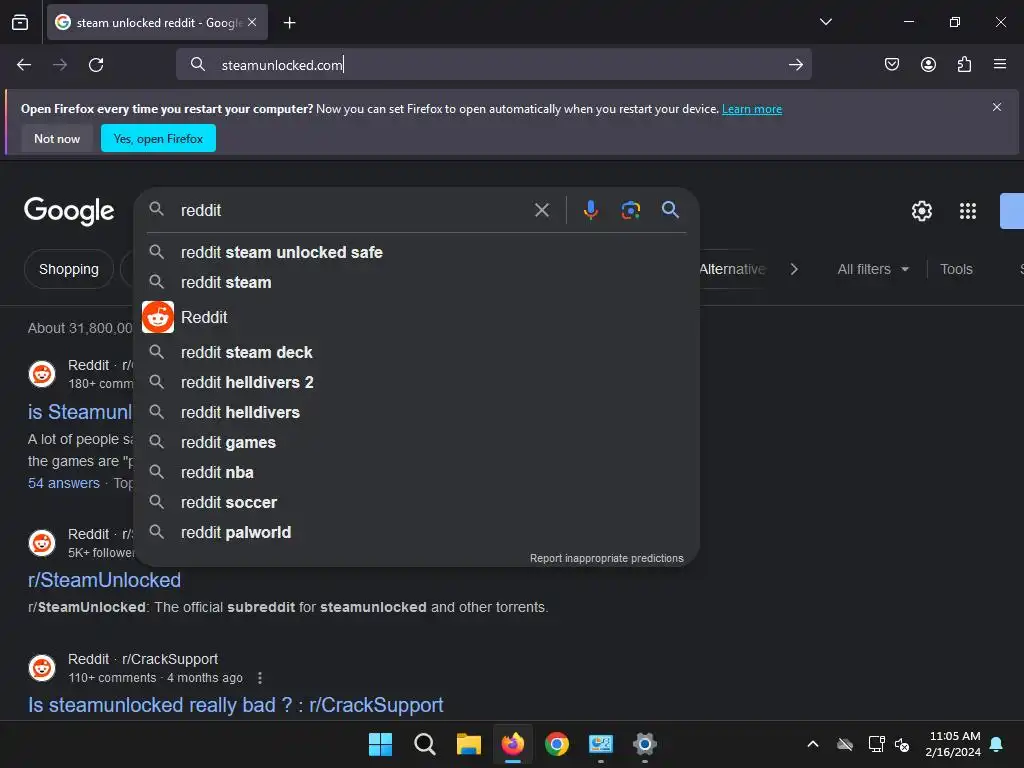
Task: Select suggestion reddit steam deck
Action: [416, 352]
